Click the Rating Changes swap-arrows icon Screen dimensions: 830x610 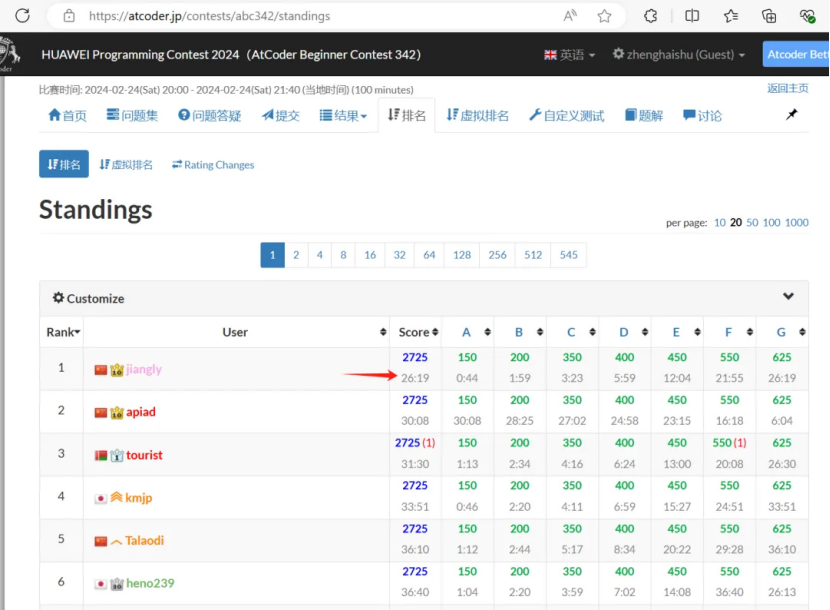pyautogui.click(x=179, y=164)
